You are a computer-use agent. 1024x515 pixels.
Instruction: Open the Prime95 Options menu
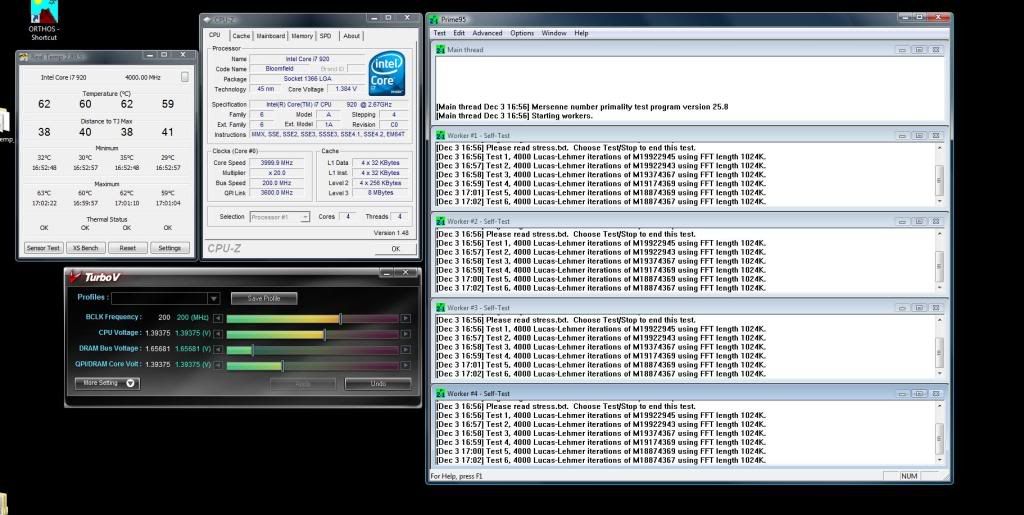pos(522,33)
